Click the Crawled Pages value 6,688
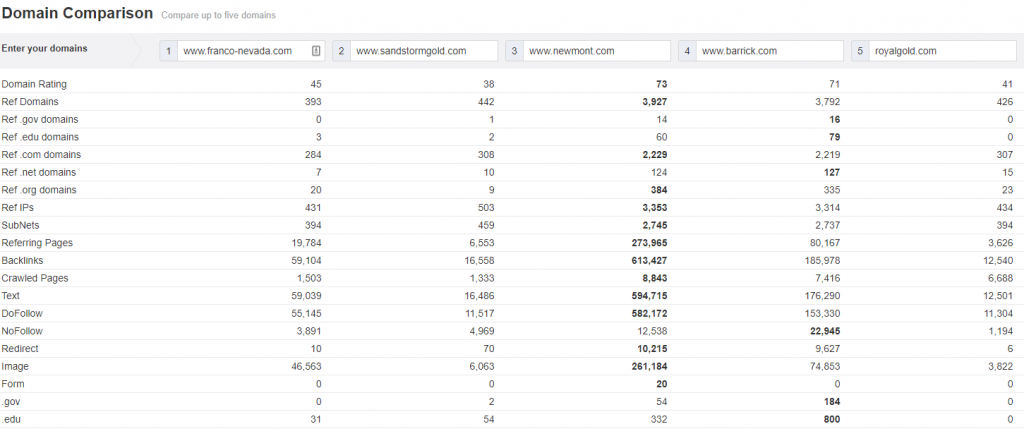Viewport: 1024px width, 436px height. [x=1001, y=278]
